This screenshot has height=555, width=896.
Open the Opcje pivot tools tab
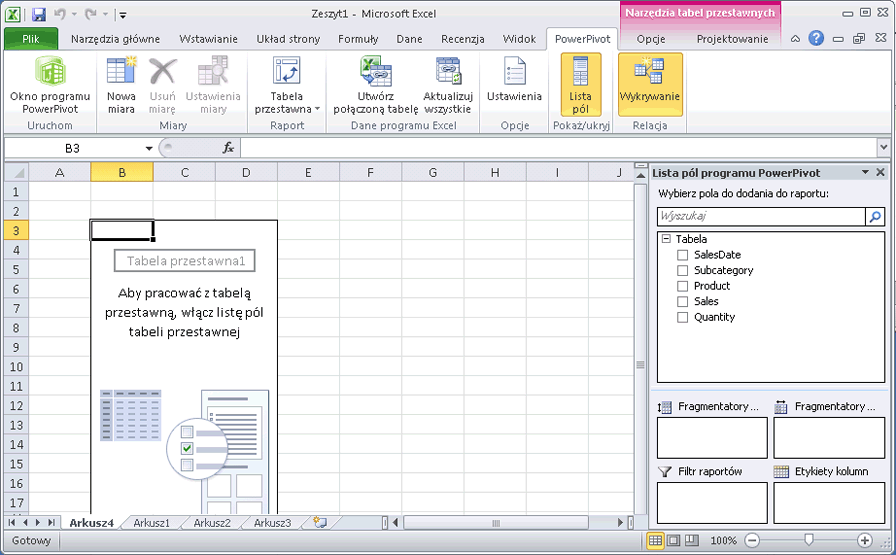point(651,39)
